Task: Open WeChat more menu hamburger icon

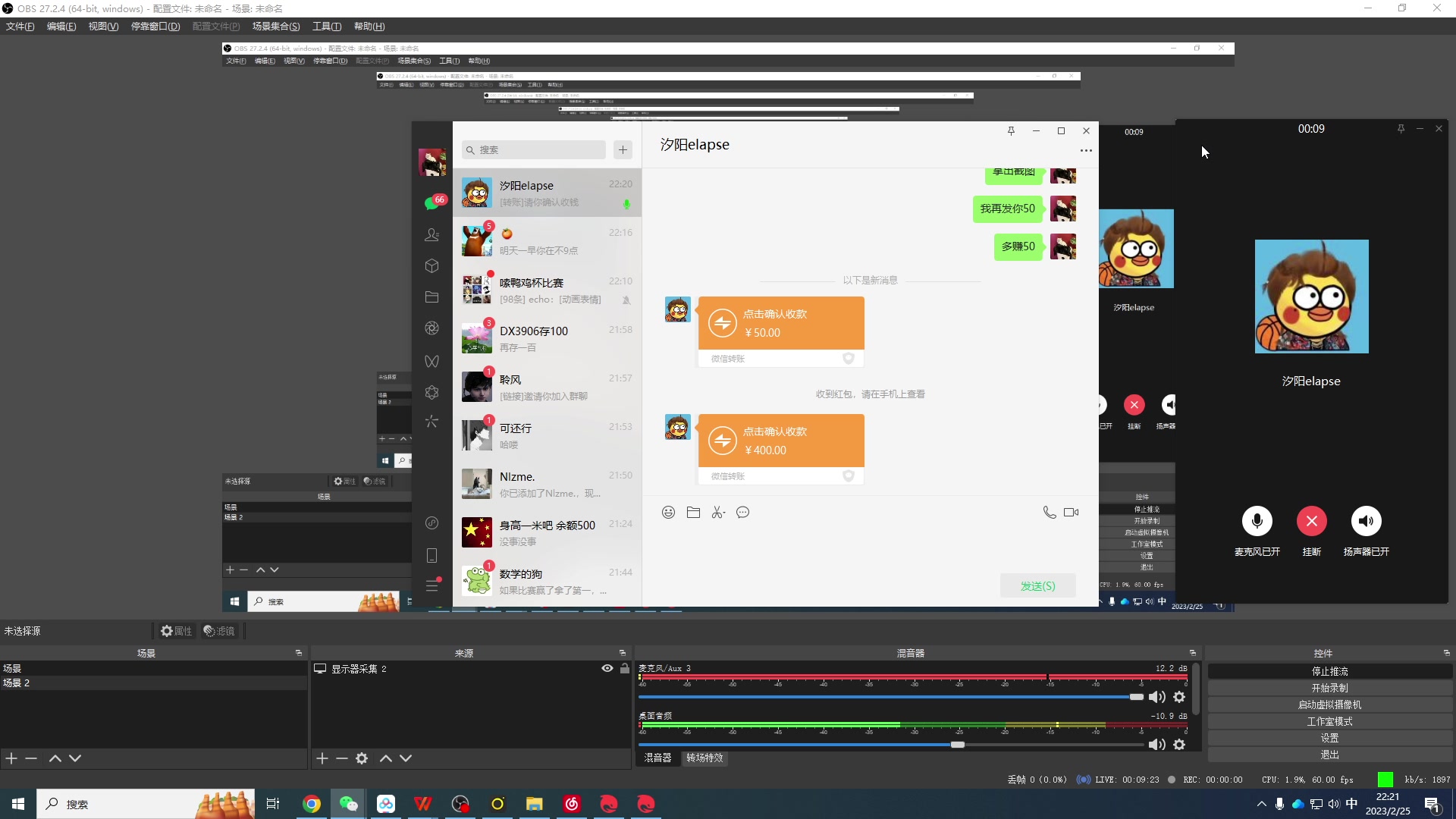Action: coord(432,585)
